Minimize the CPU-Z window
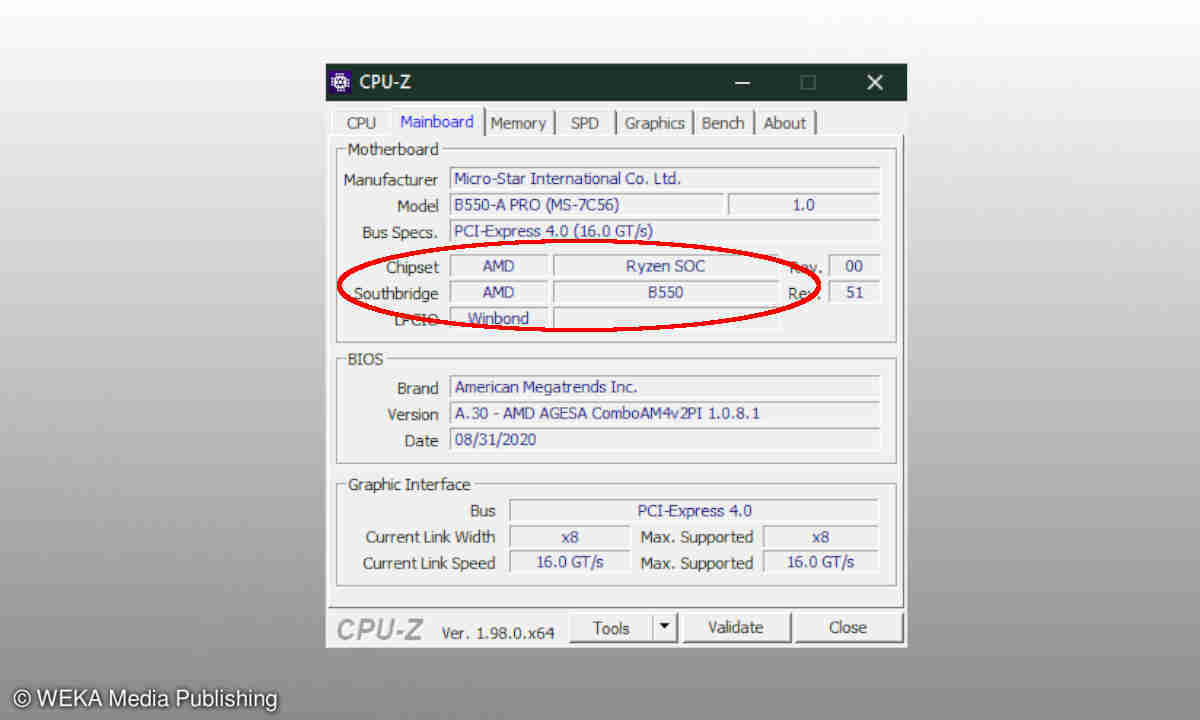Image resolution: width=1200 pixels, height=720 pixels. coord(742,83)
